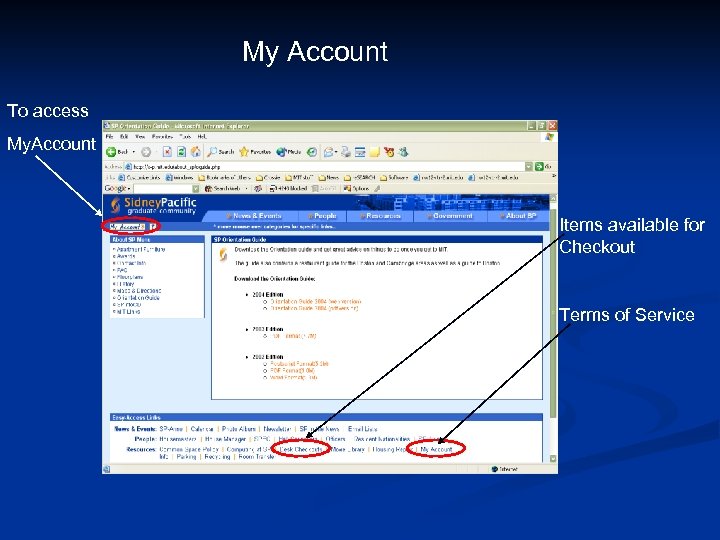Click the Google toolbar highlight pen icon
Screen dimensions: 720x540
pyautogui.click(x=377, y=188)
